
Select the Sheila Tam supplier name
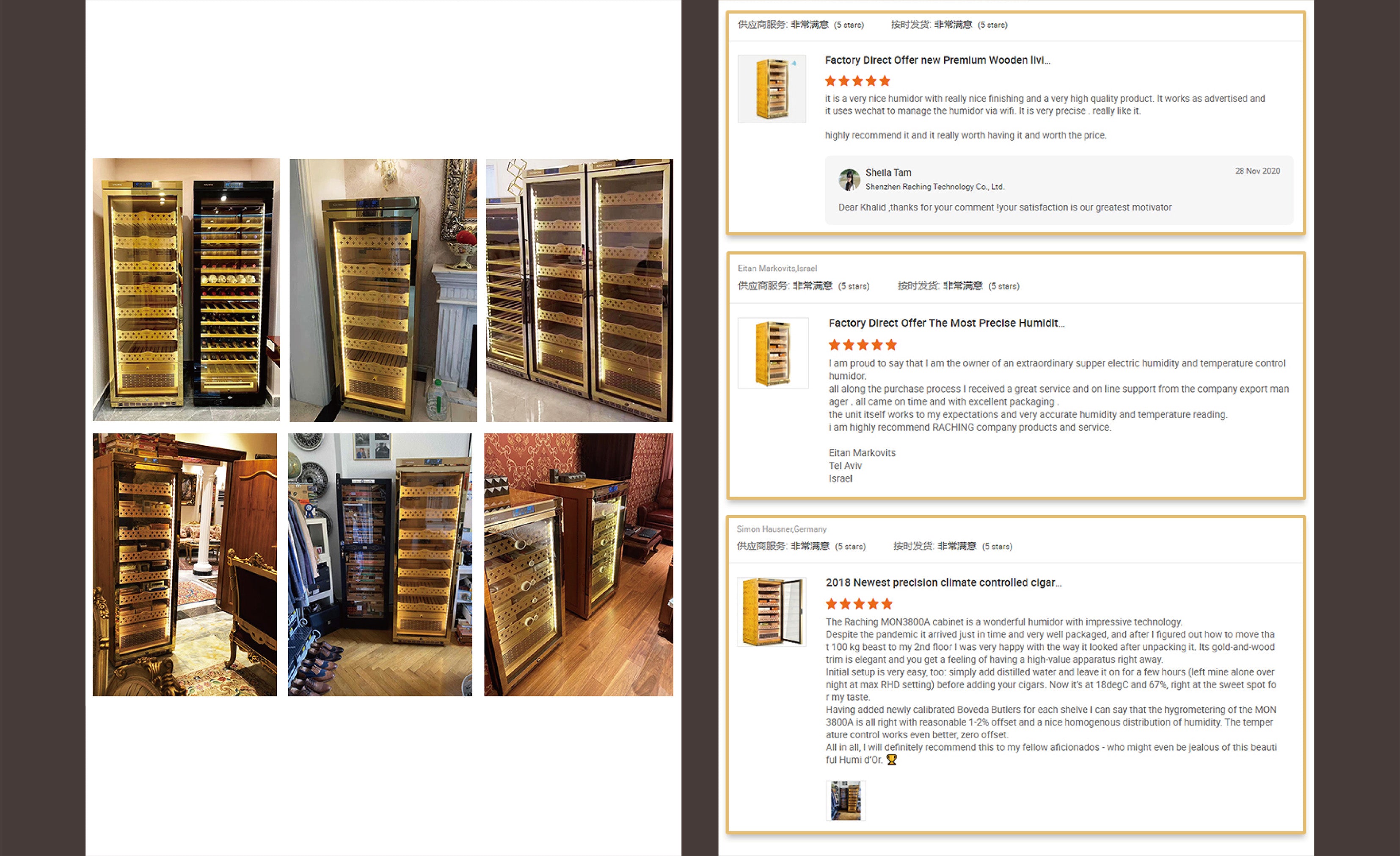tap(888, 172)
